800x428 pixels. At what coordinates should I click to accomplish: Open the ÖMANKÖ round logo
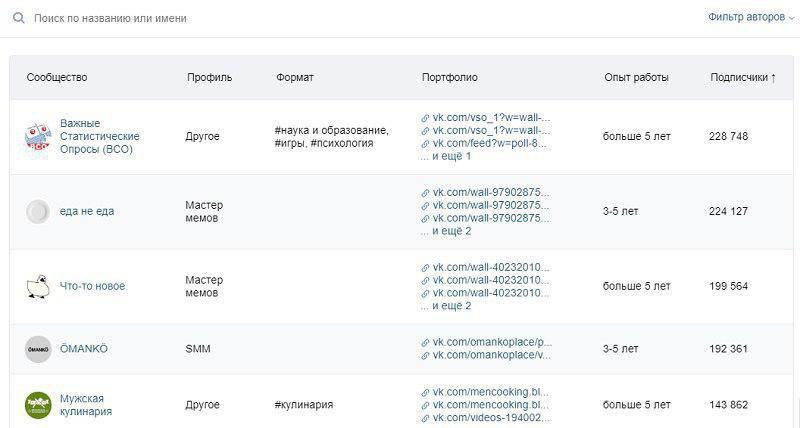[x=38, y=349]
